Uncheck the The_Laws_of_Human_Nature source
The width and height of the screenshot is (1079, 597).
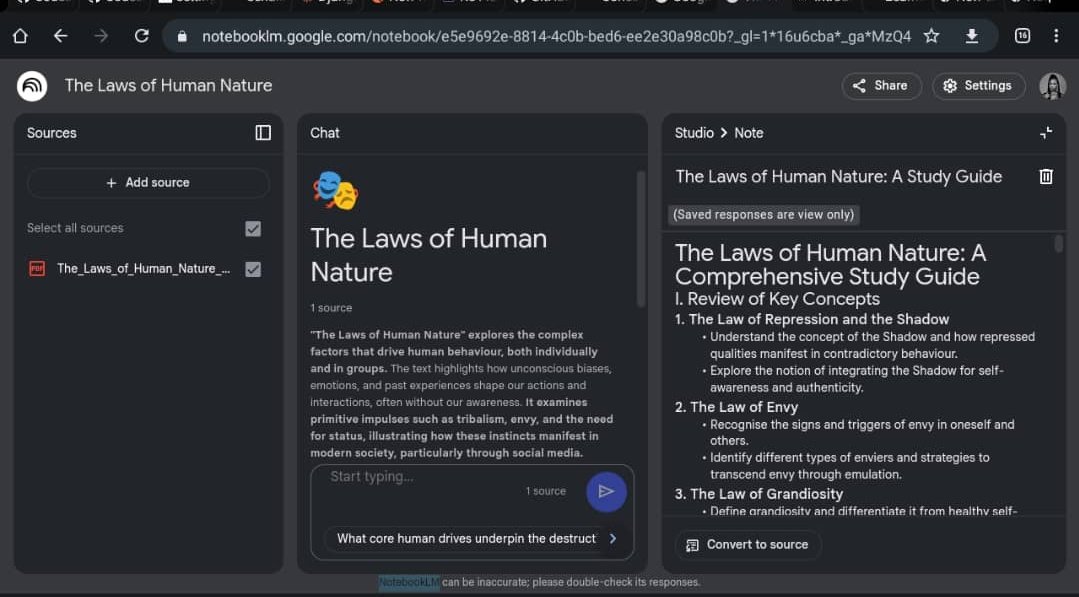click(x=253, y=269)
